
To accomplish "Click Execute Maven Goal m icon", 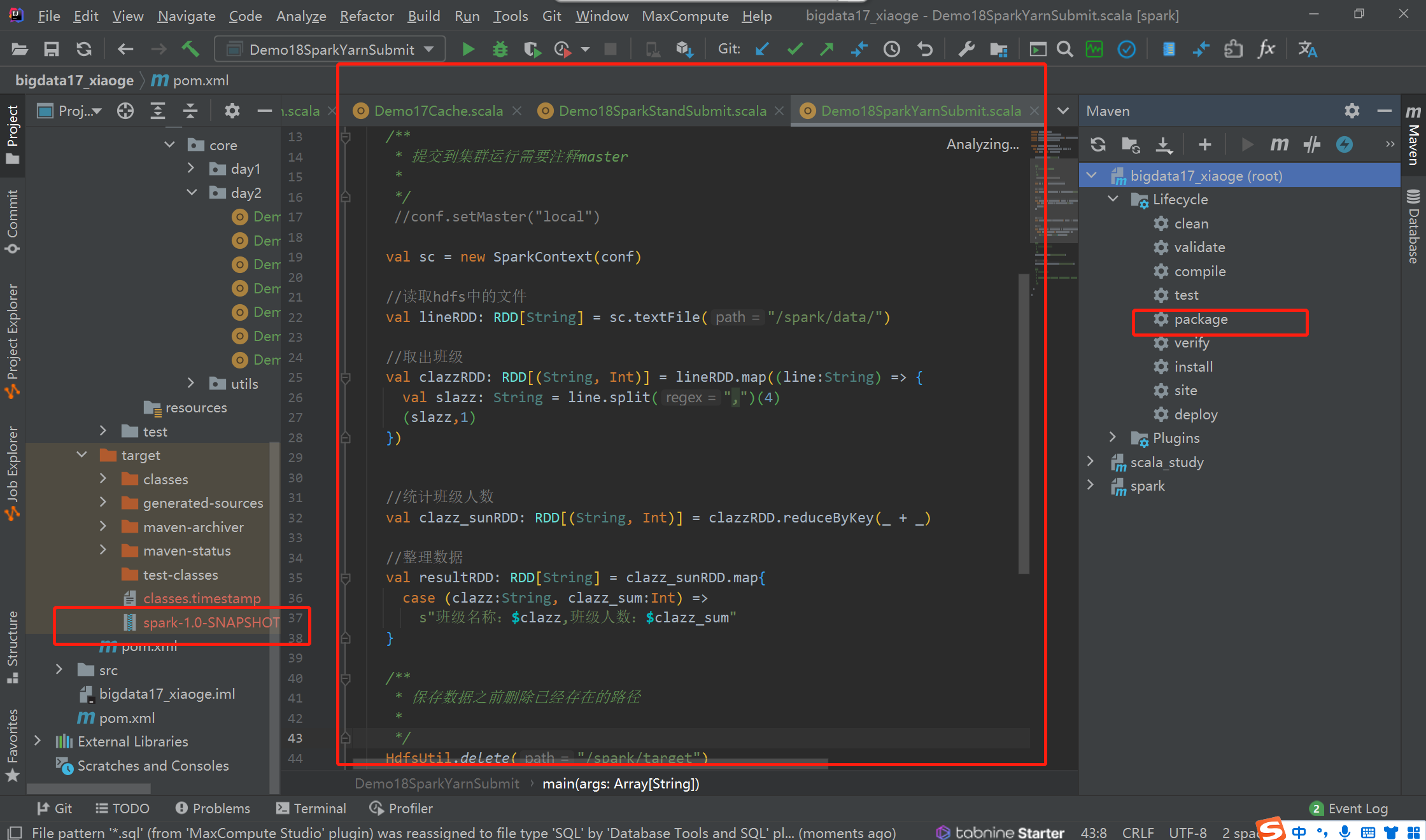I will click(1279, 144).
